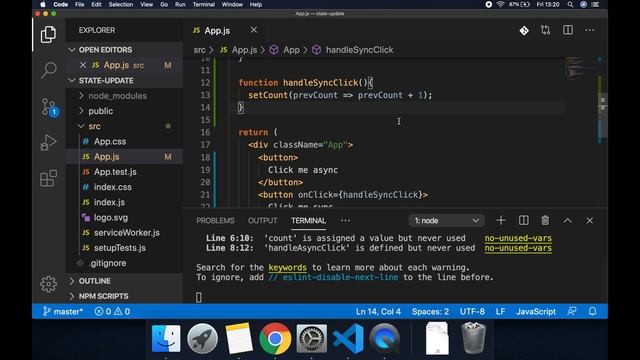
Task: Click the handleSyncClick breadcrumb
Action: coord(359,50)
